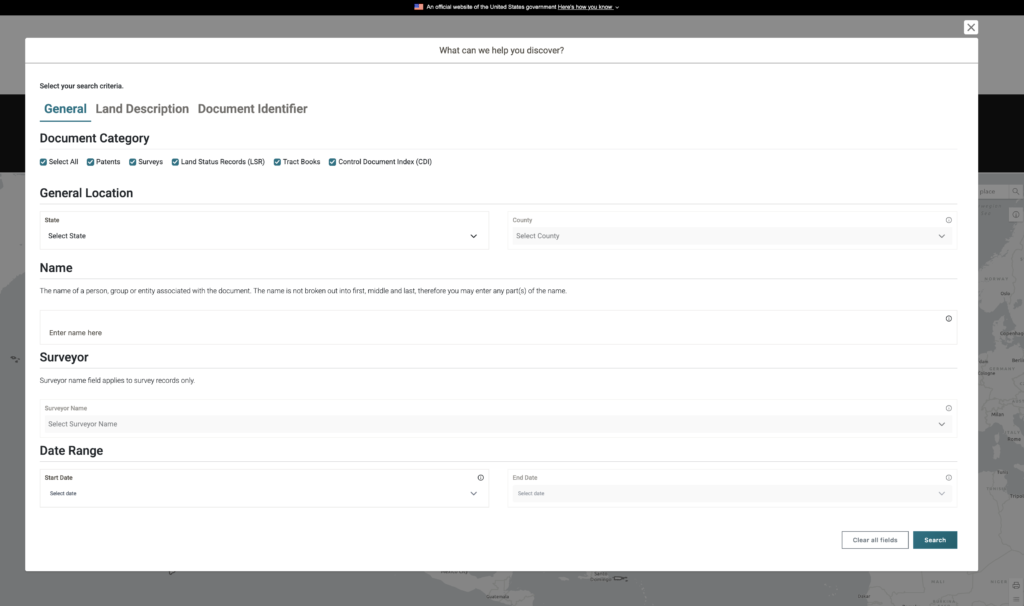This screenshot has height=606, width=1024.
Task: Click the 'Date Range' heading
Action: click(x=71, y=451)
